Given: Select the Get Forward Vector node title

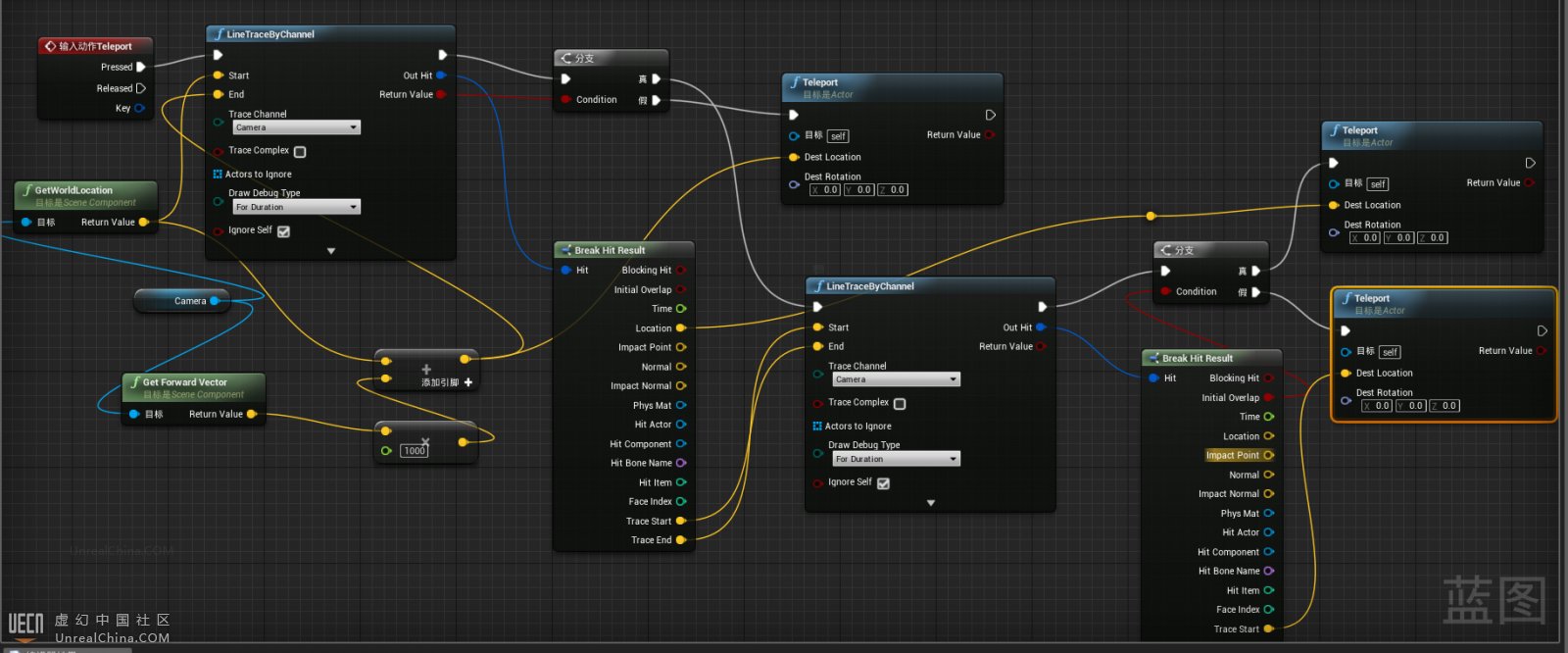Looking at the screenshot, I should (185, 382).
